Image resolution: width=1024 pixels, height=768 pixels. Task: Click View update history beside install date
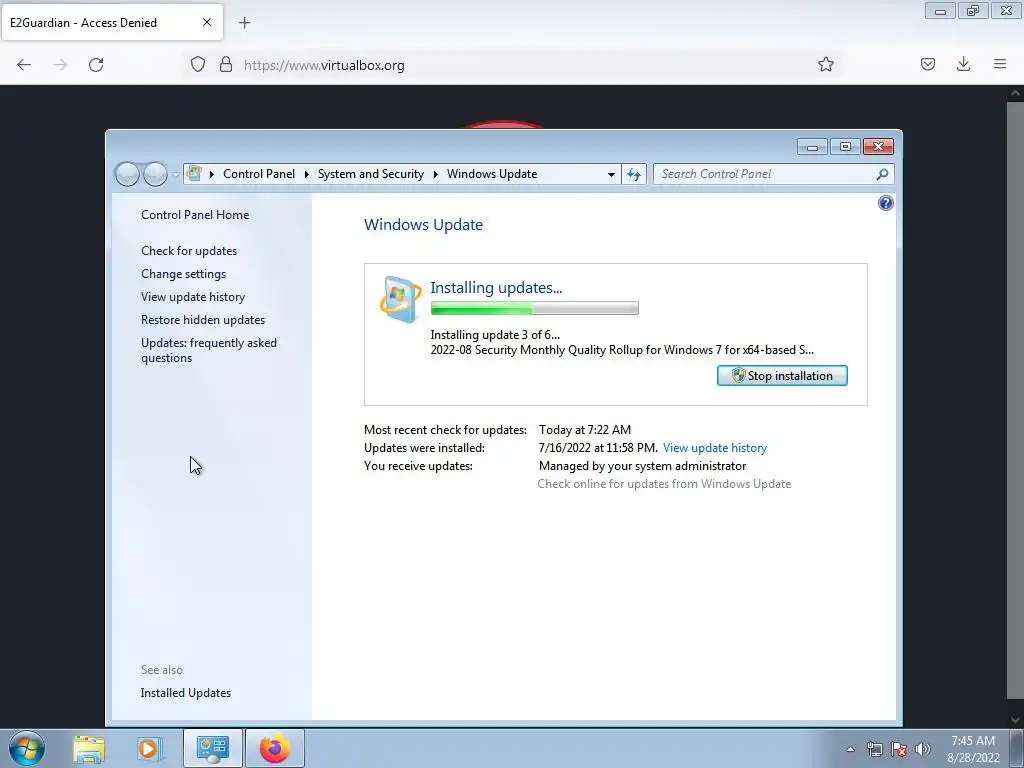714,448
